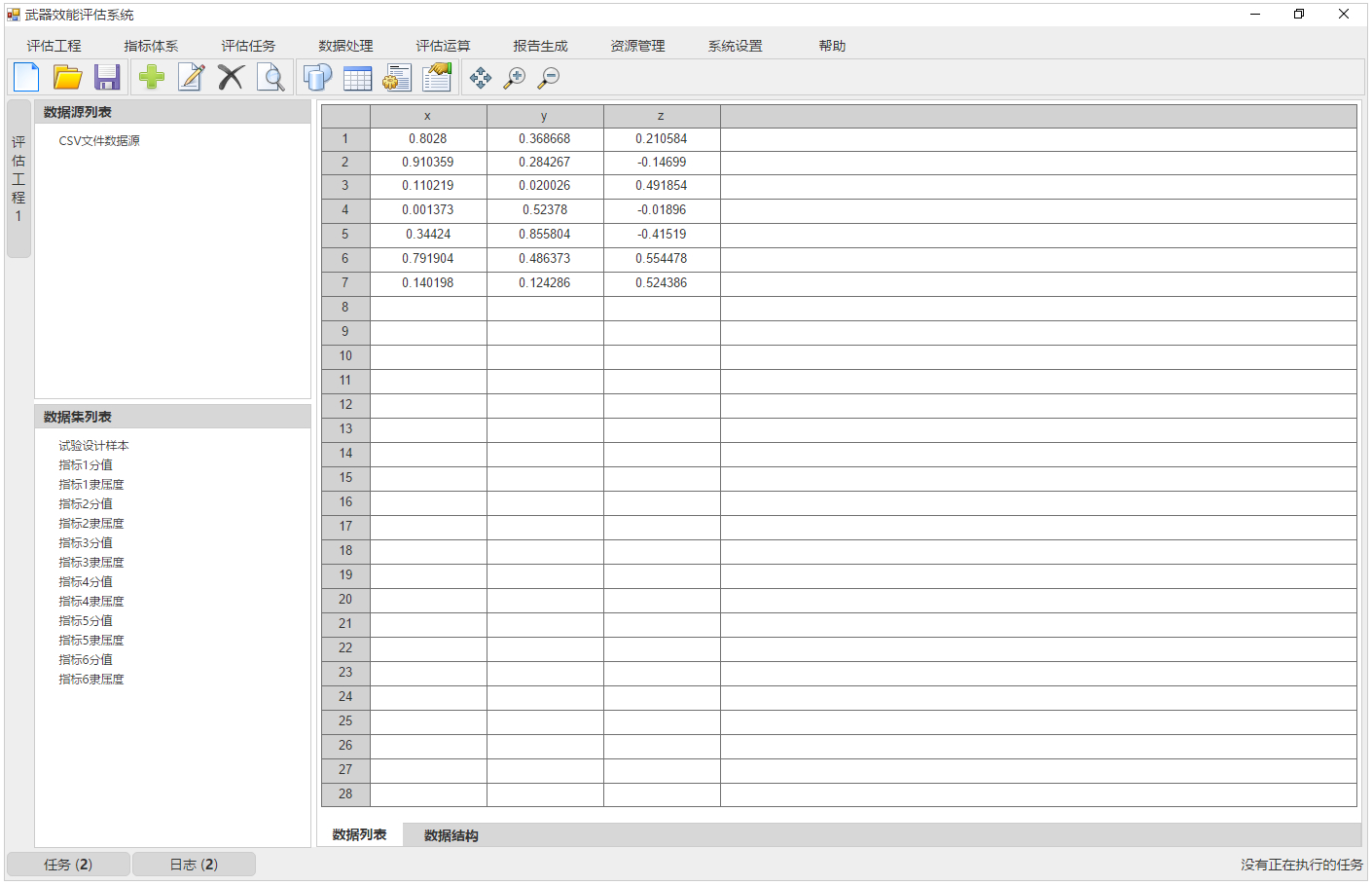The height and width of the screenshot is (885, 1372).
Task: Click the black X delete icon
Action: (231, 77)
